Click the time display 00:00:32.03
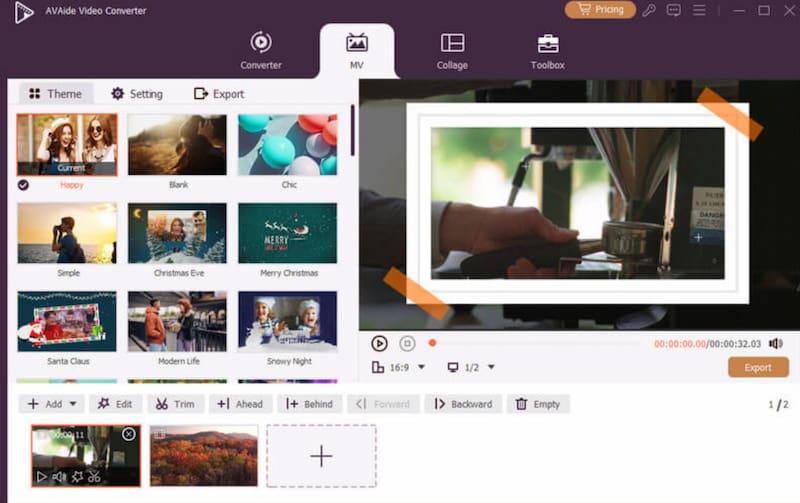The image size is (800, 503). 735,344
